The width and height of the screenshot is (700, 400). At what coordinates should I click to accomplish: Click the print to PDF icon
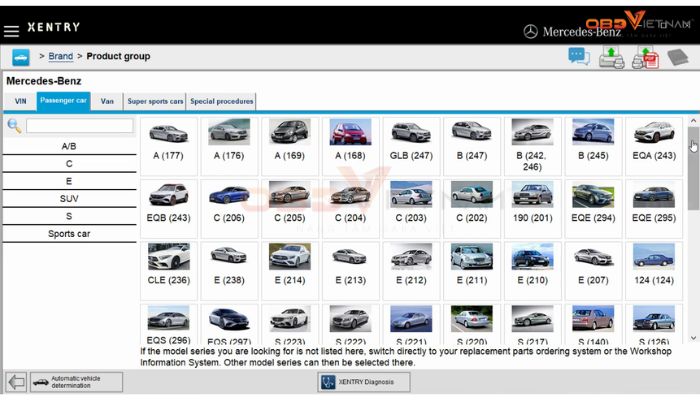[646, 57]
